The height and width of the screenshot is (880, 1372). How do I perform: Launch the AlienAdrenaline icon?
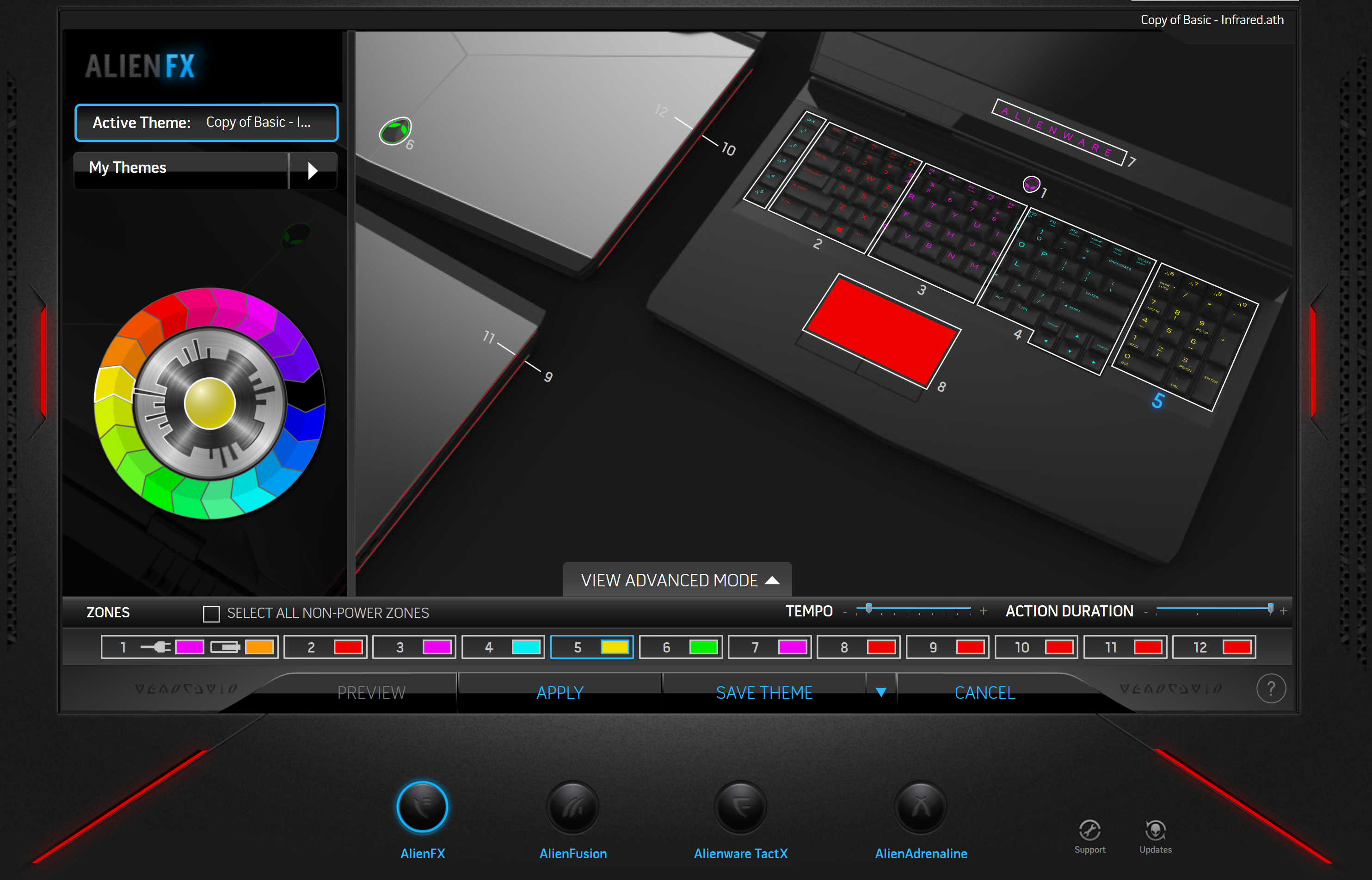click(921, 807)
